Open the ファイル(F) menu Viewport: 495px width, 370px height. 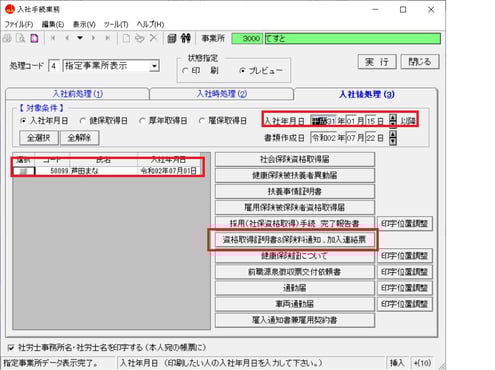19,24
